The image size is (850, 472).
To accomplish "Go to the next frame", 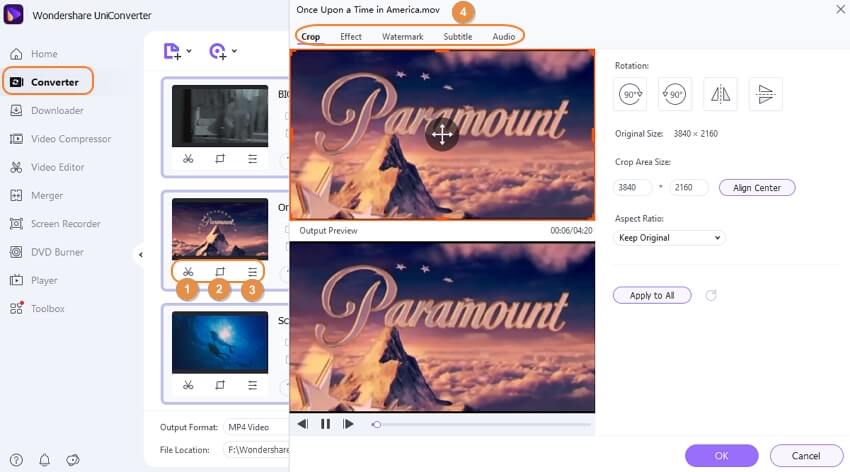I will [x=348, y=424].
